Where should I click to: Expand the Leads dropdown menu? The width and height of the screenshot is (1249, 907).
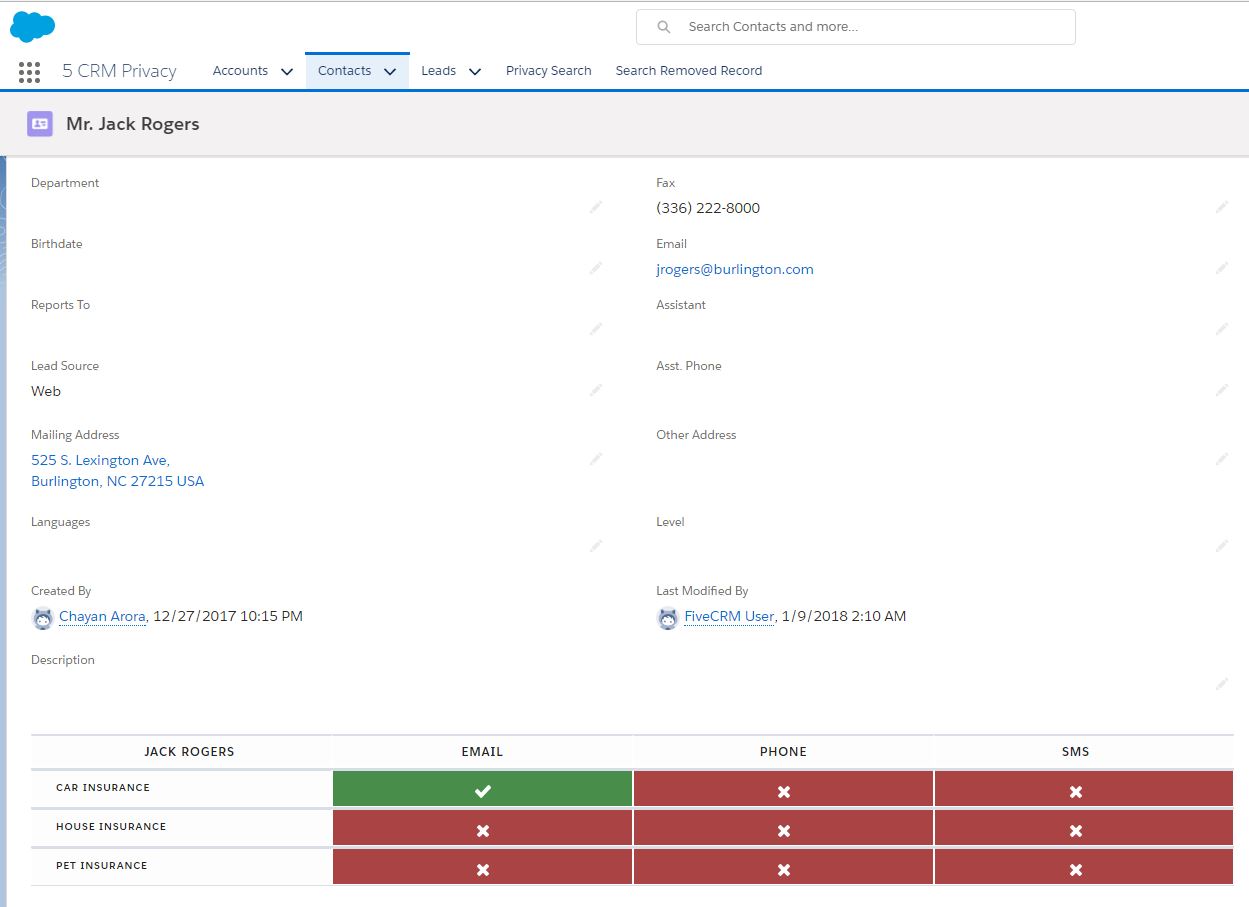(475, 71)
